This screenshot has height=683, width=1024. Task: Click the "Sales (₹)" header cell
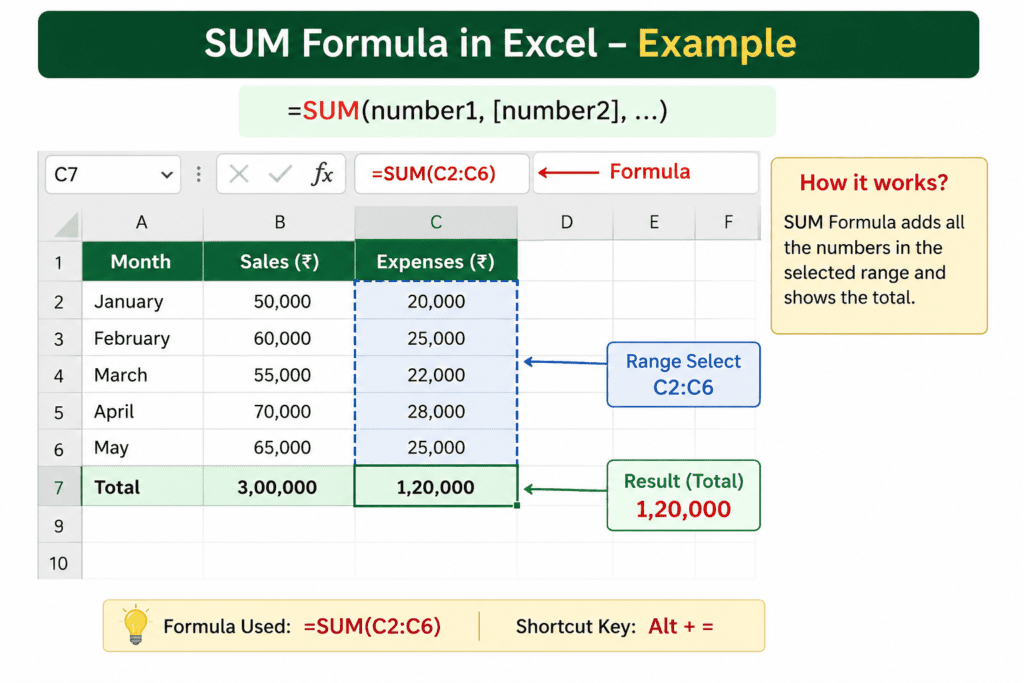coord(279,262)
